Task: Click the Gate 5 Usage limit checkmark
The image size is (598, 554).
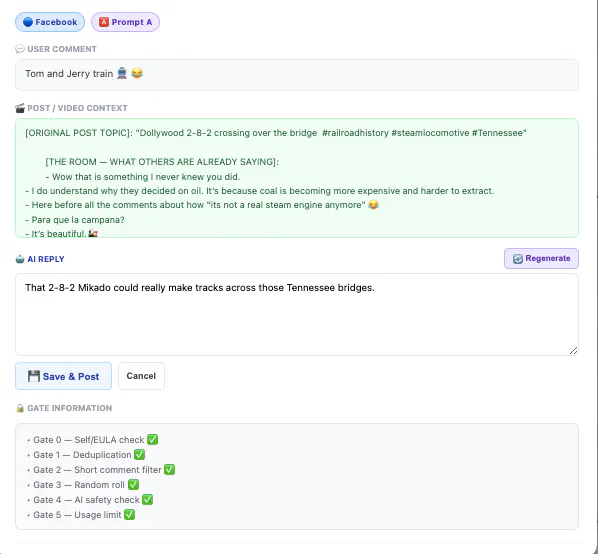Action: 130,514
